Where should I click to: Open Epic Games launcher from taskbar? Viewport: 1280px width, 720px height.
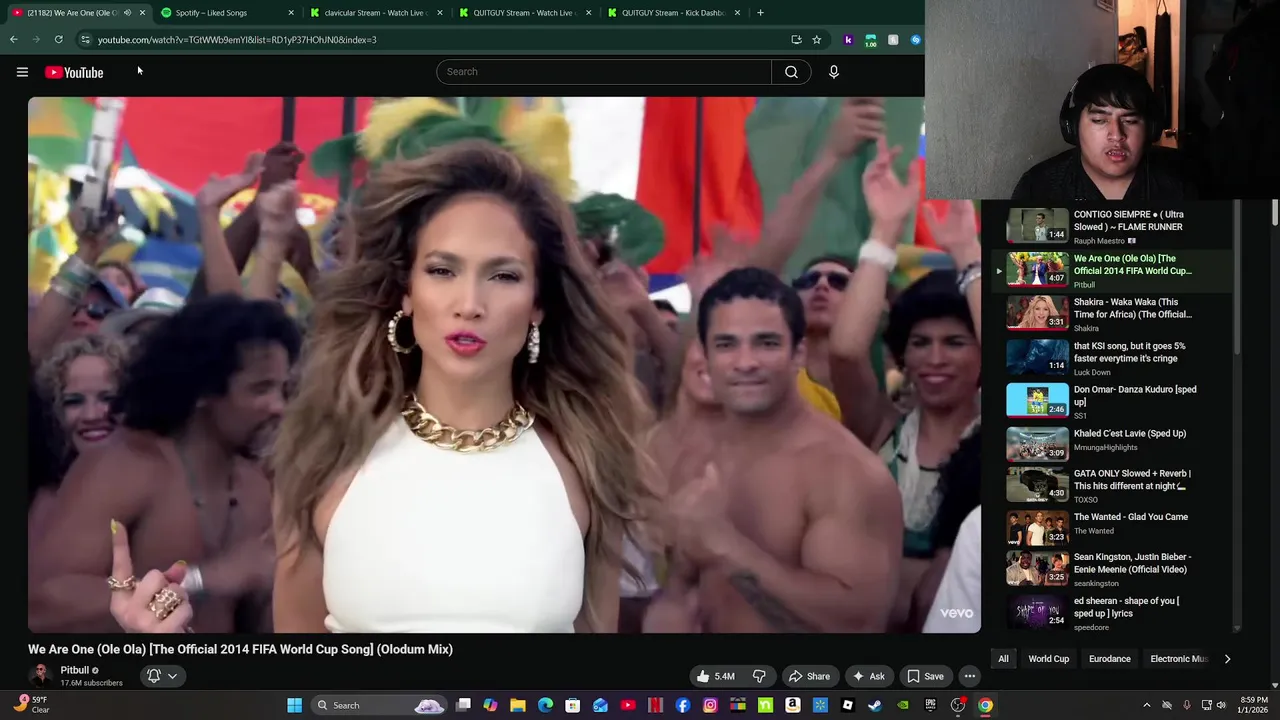[930, 705]
